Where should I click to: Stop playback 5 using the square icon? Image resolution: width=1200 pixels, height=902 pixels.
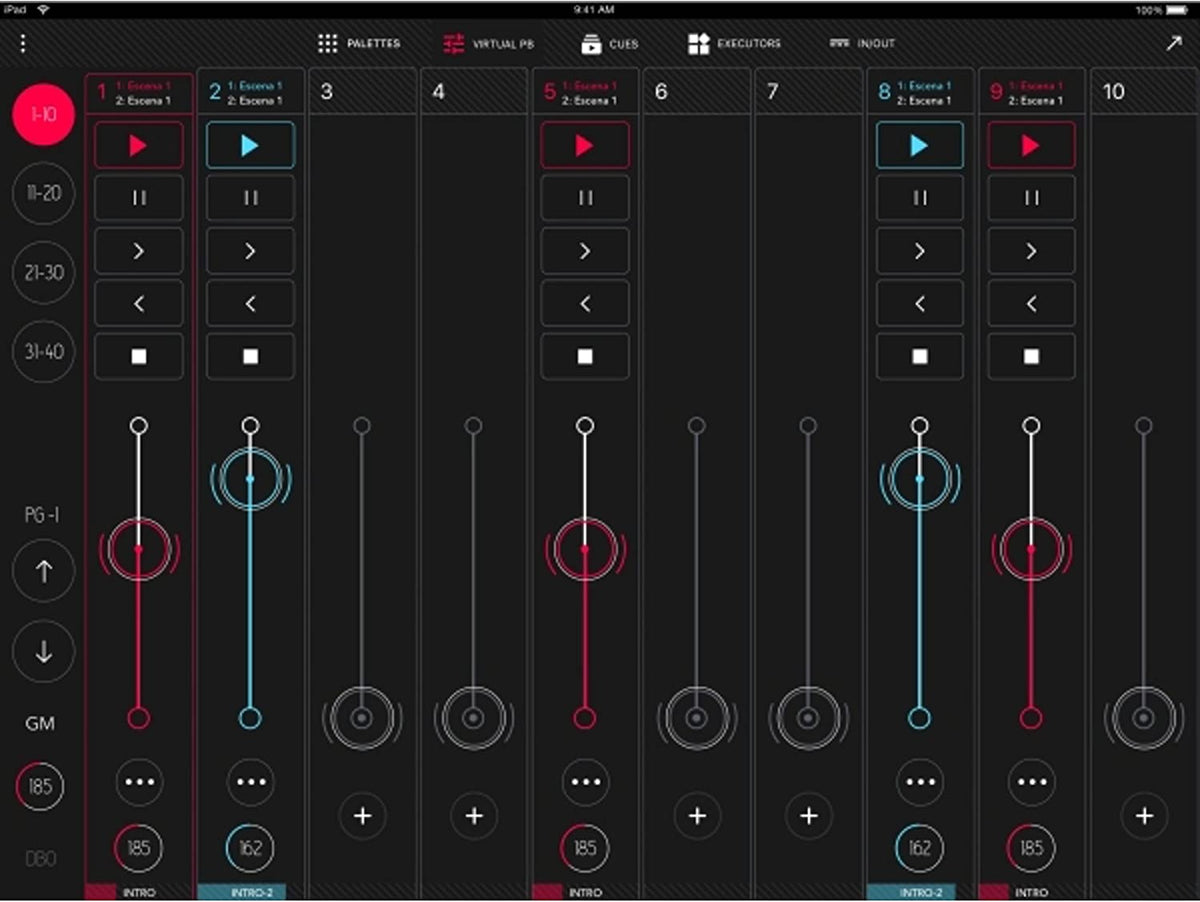[585, 356]
